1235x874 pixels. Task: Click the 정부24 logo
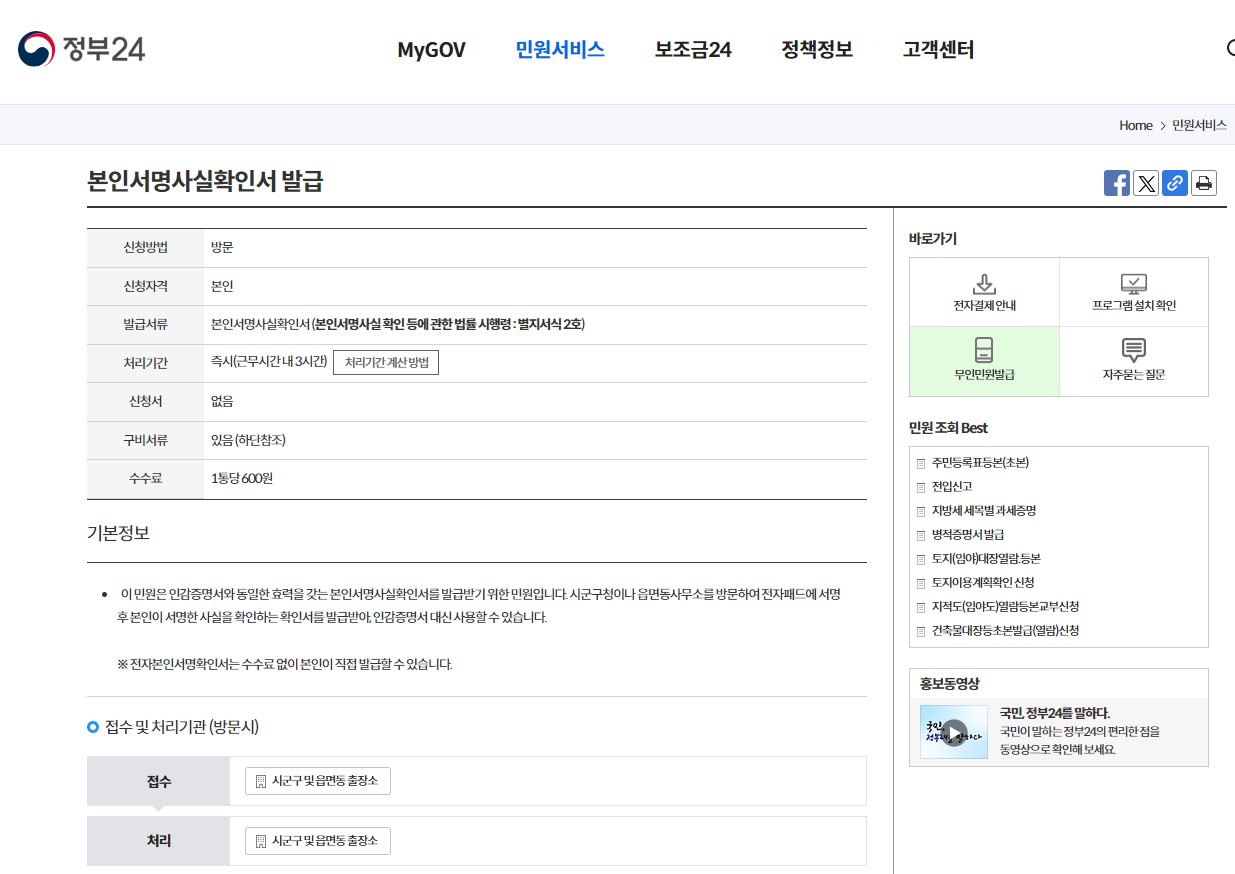point(78,47)
